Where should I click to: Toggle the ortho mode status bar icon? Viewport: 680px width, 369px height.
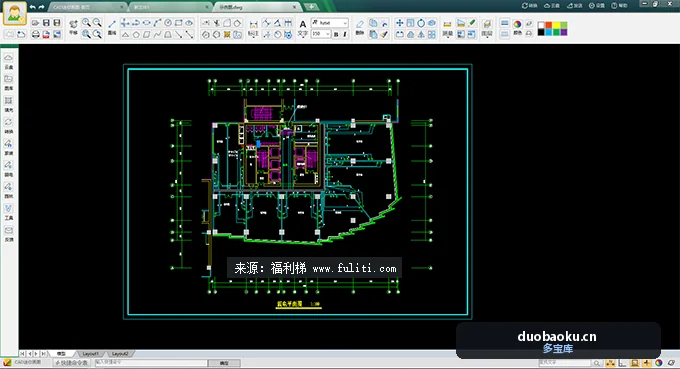pos(622,363)
